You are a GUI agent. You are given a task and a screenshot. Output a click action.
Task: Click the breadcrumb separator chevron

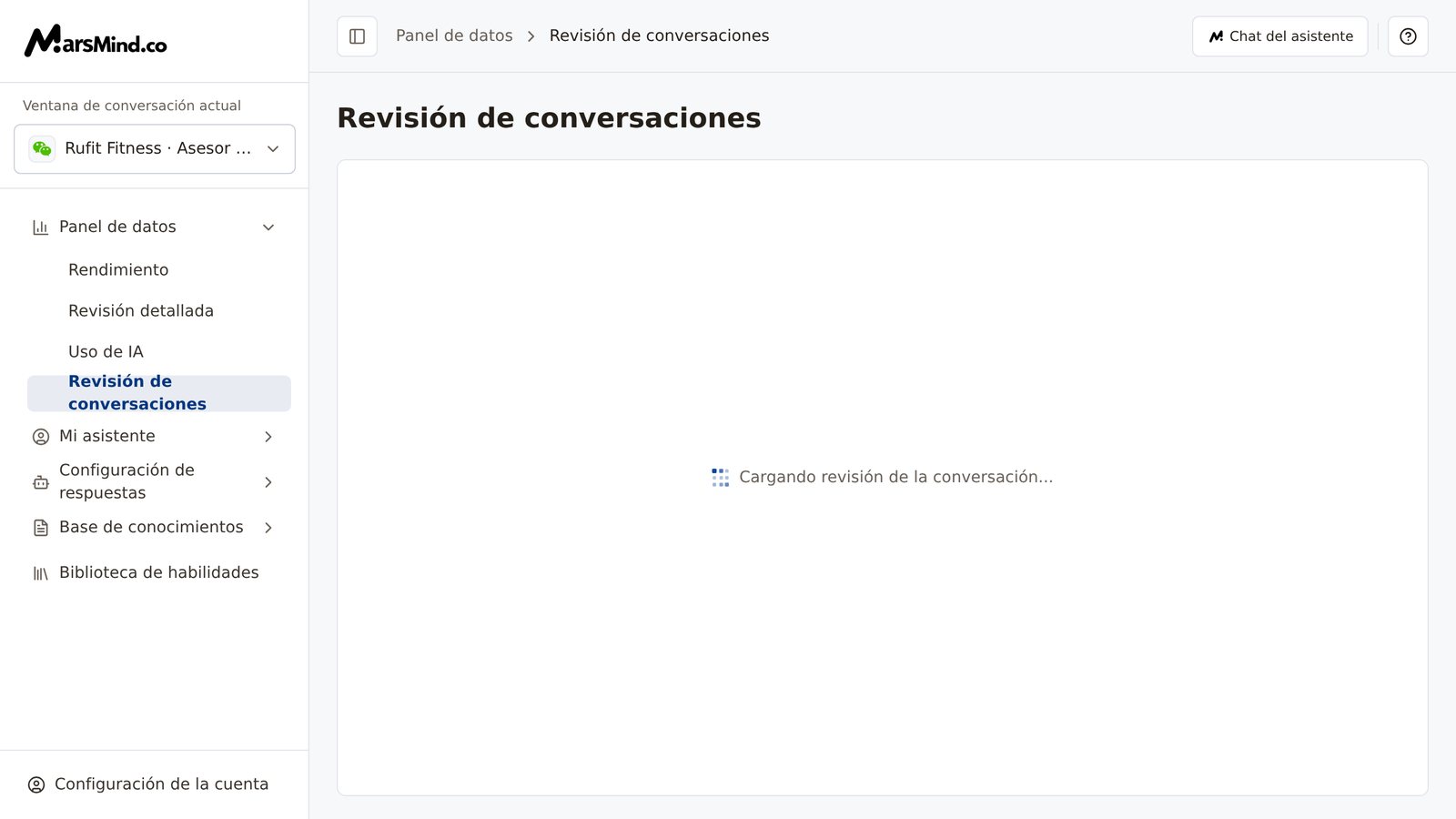531,36
